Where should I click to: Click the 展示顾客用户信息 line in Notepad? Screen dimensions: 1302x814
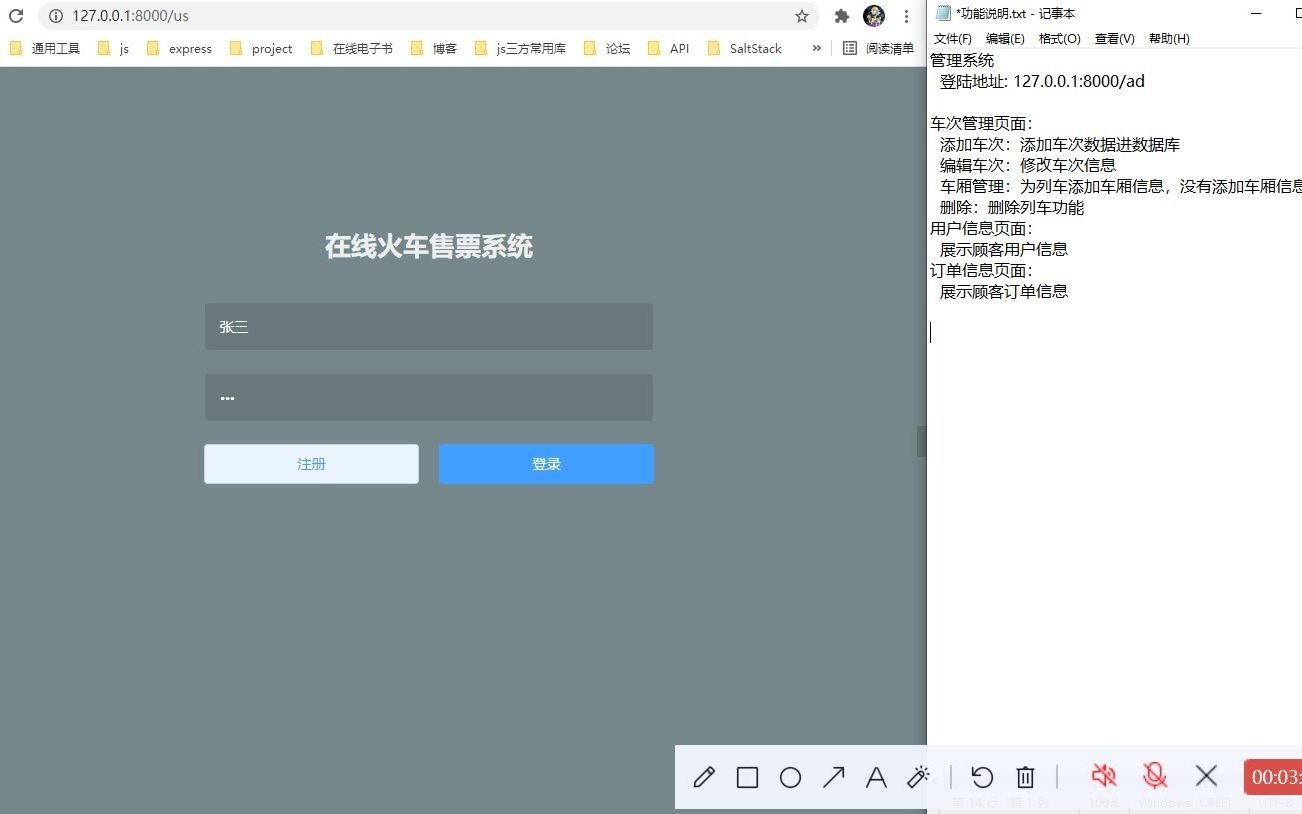point(1003,250)
